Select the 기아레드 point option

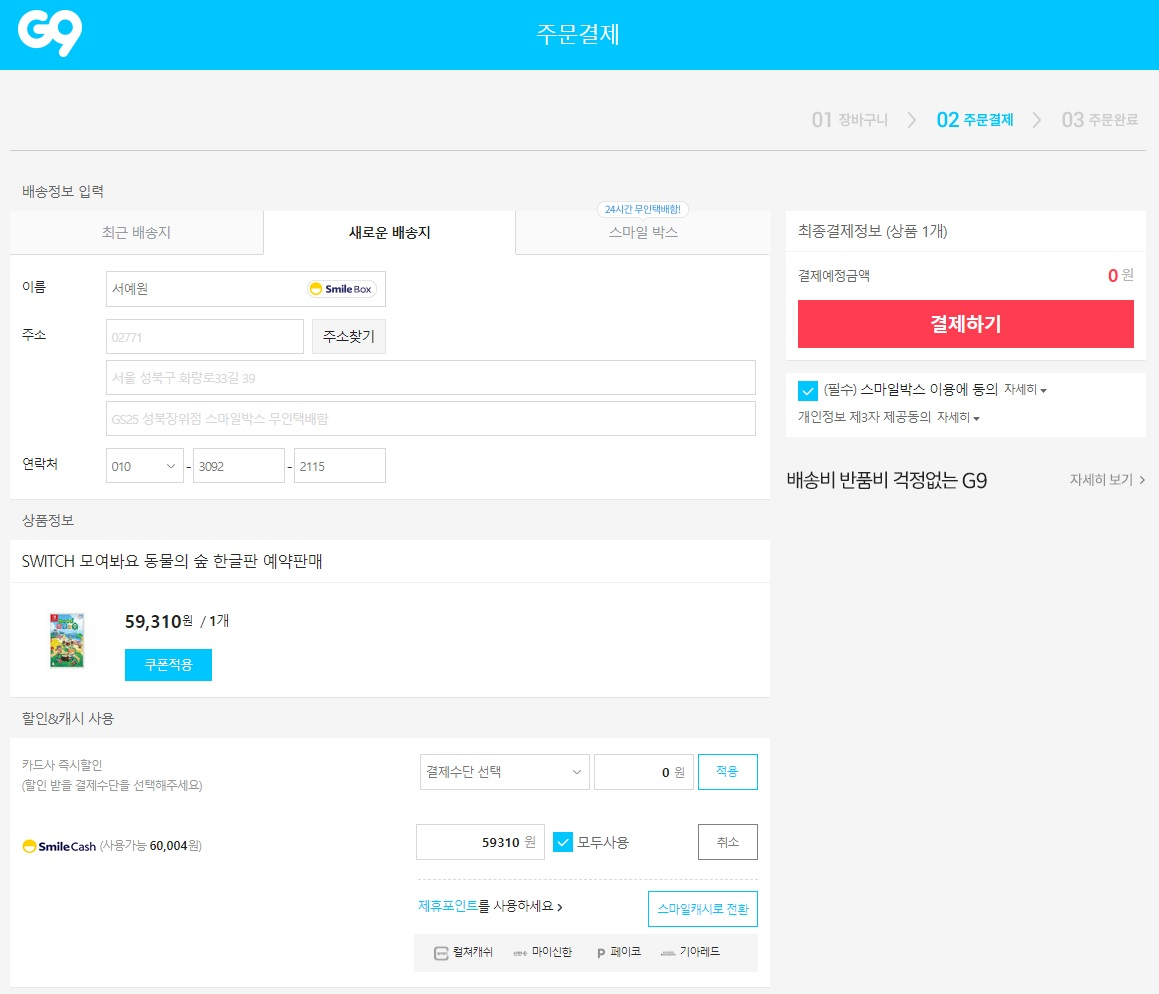[x=690, y=952]
